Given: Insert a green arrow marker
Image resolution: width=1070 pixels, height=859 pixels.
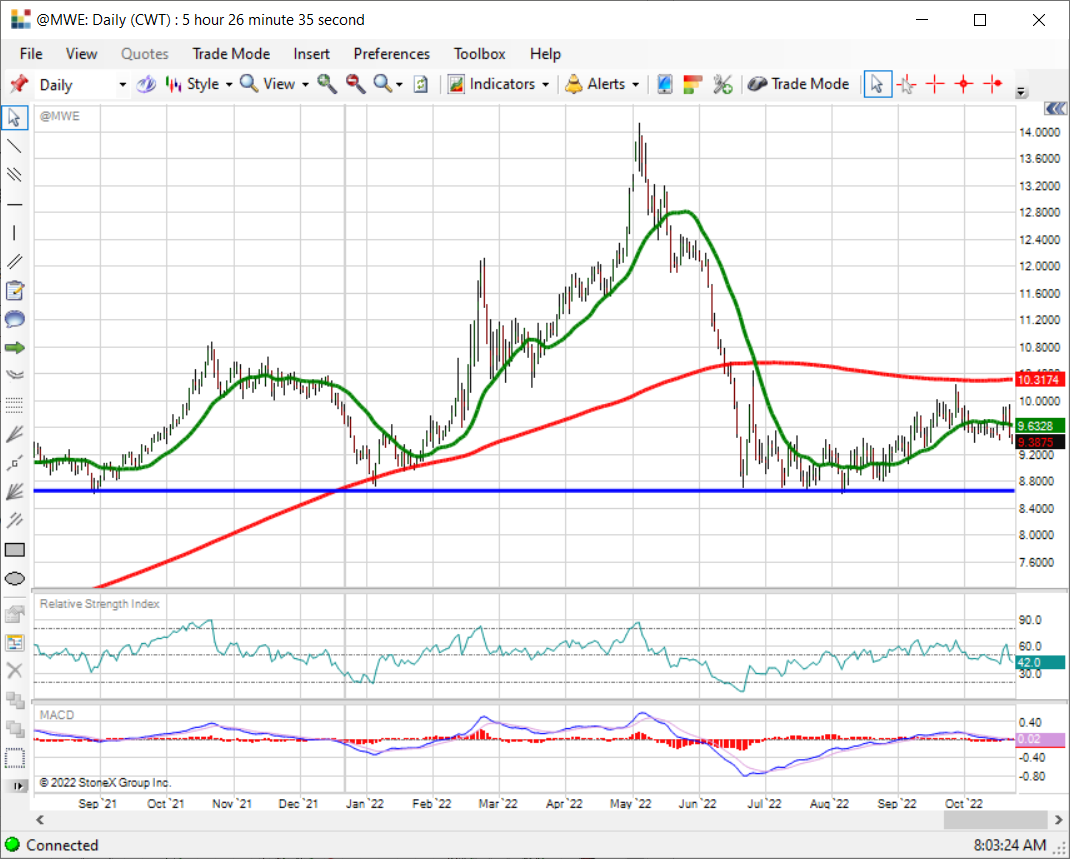Looking at the screenshot, I should tap(14, 348).
